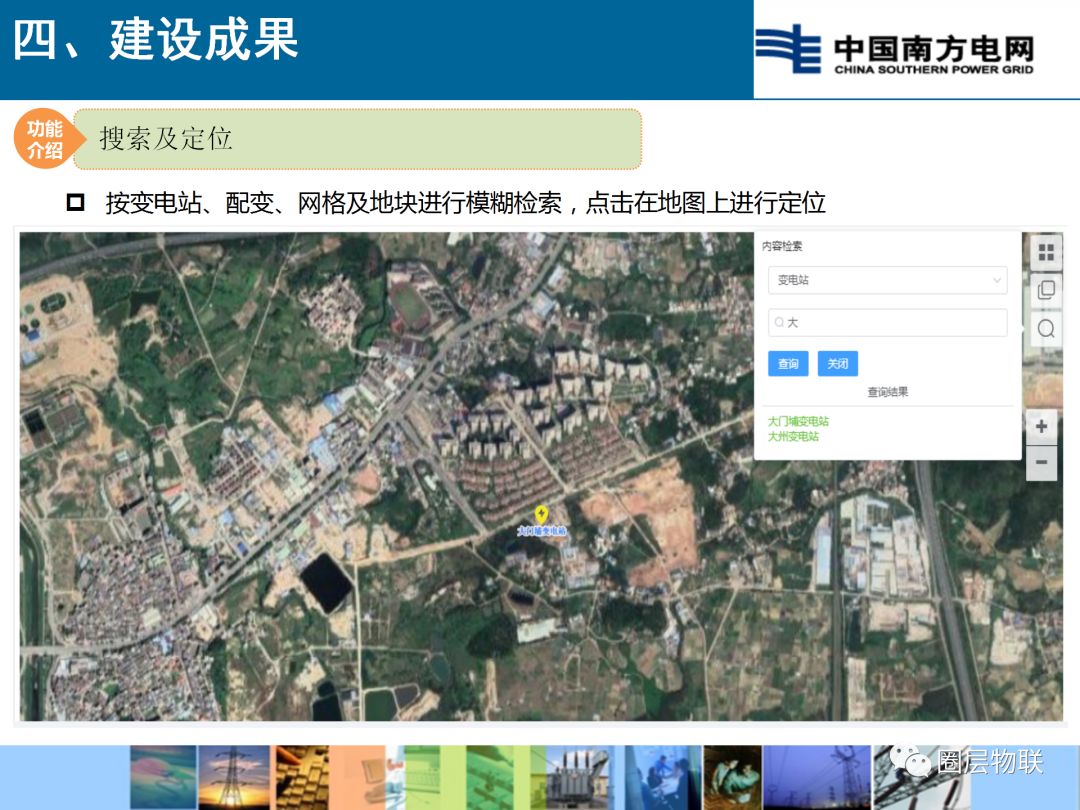Click the search keyword input field containing 大
This screenshot has width=1080, height=810.
887,322
